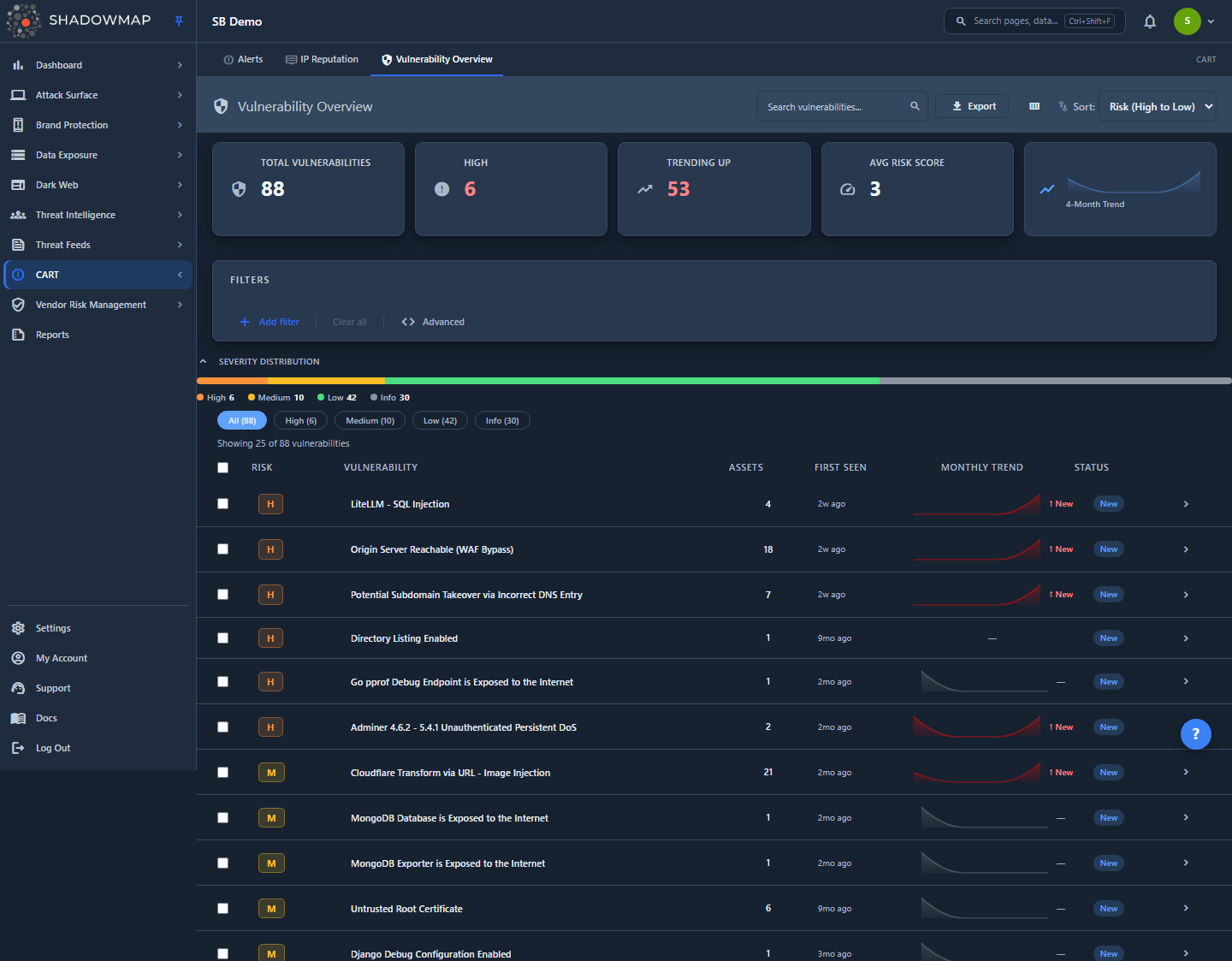The width and height of the screenshot is (1232, 961).
Task: Click the ShadowMap logo icon
Action: click(23, 21)
